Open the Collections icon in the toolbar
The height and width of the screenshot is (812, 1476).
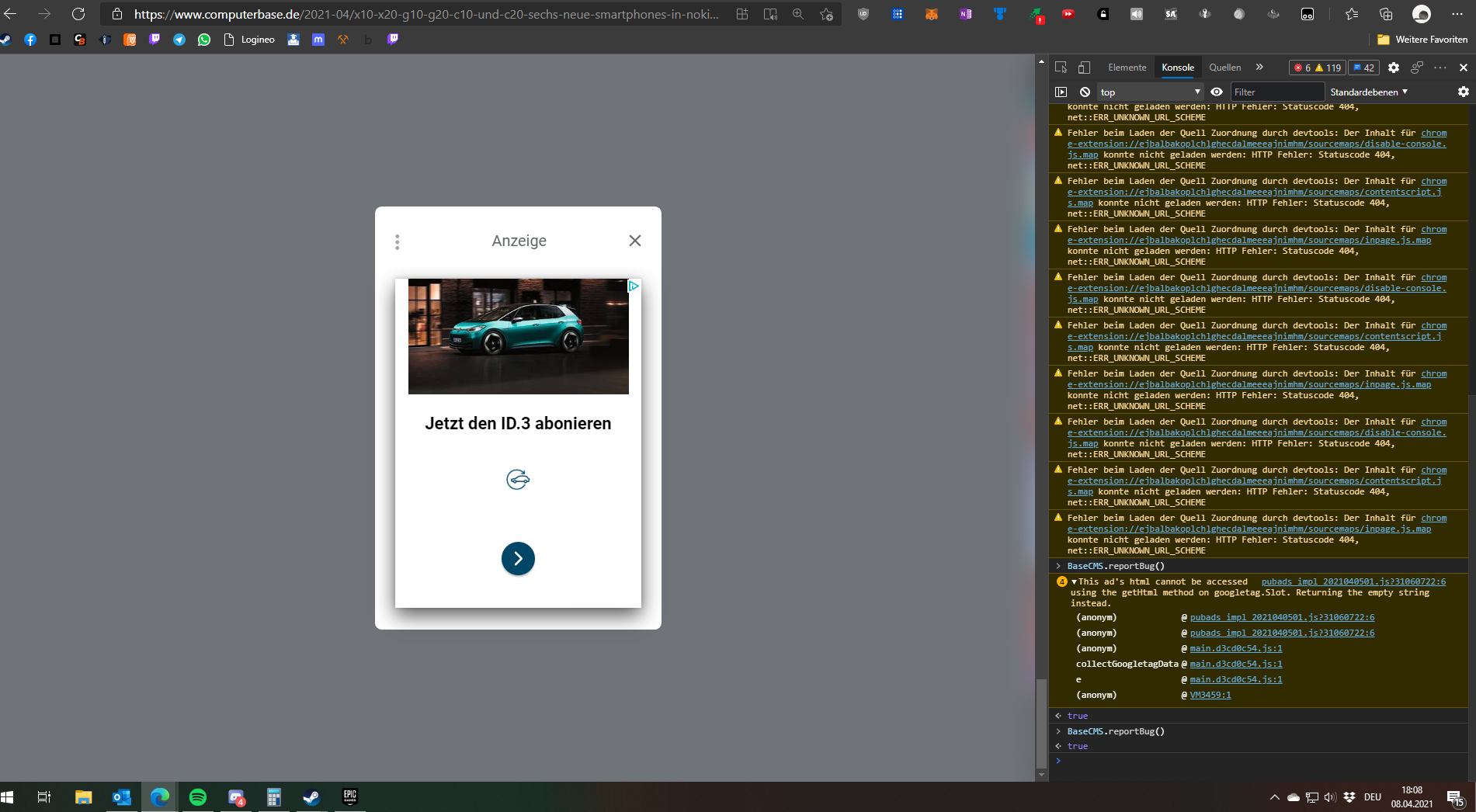pyautogui.click(x=1386, y=14)
